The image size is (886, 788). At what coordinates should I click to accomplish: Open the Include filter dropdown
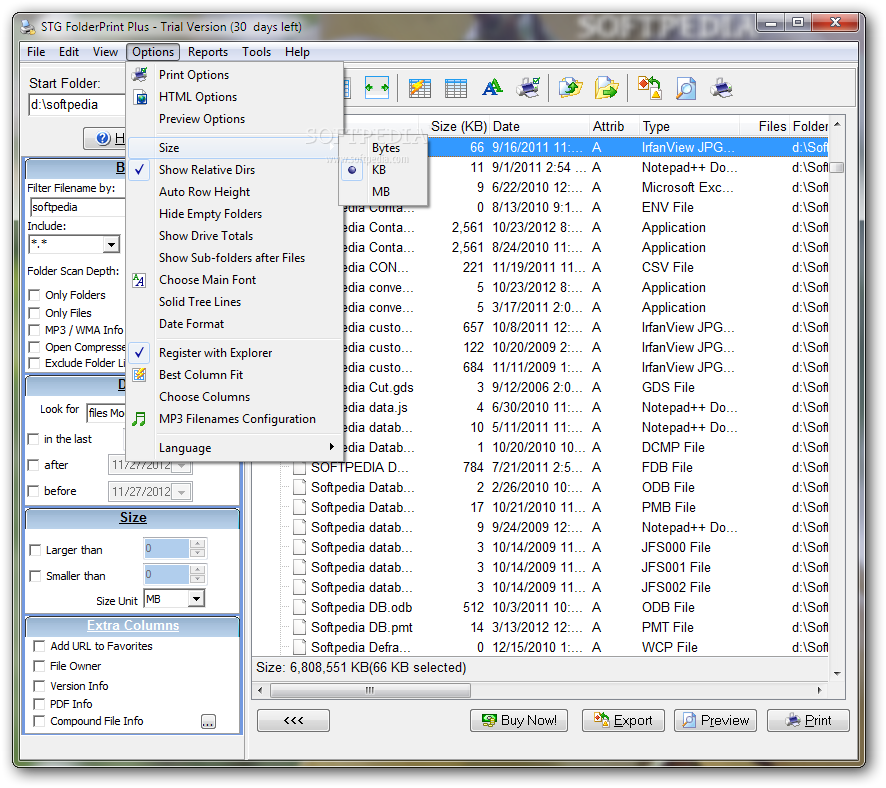(111, 245)
